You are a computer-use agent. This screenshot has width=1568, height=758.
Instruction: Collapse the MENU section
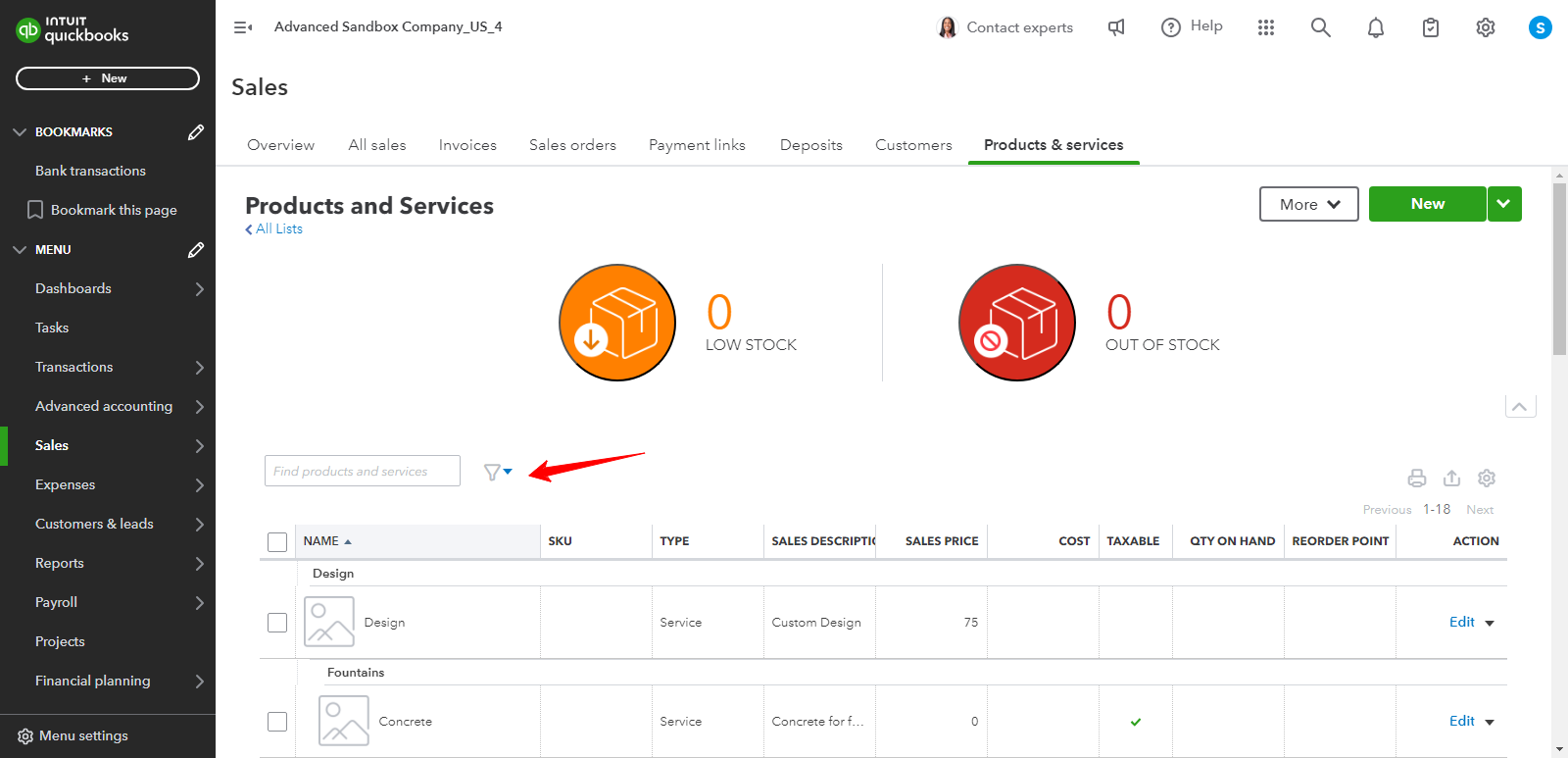tap(20, 250)
